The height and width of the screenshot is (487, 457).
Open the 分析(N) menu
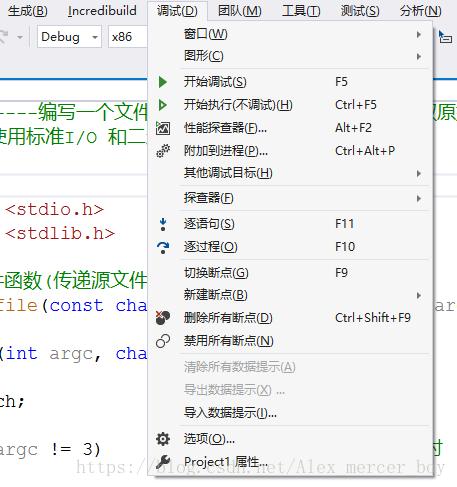tap(421, 11)
